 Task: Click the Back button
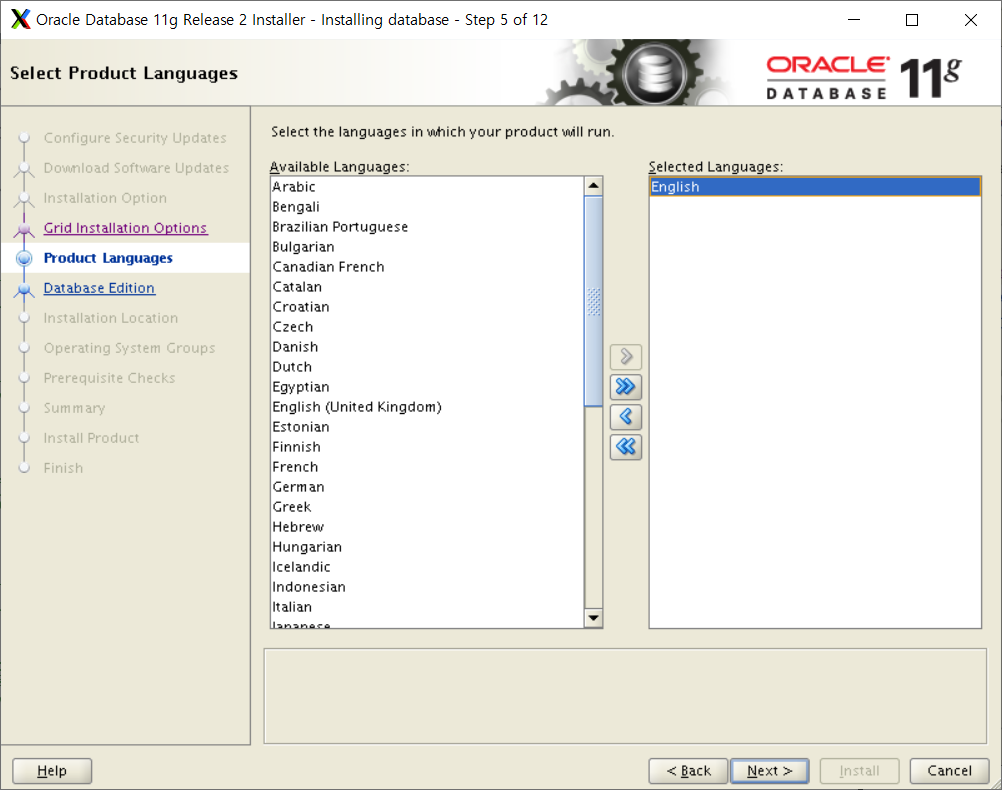pyautogui.click(x=688, y=771)
